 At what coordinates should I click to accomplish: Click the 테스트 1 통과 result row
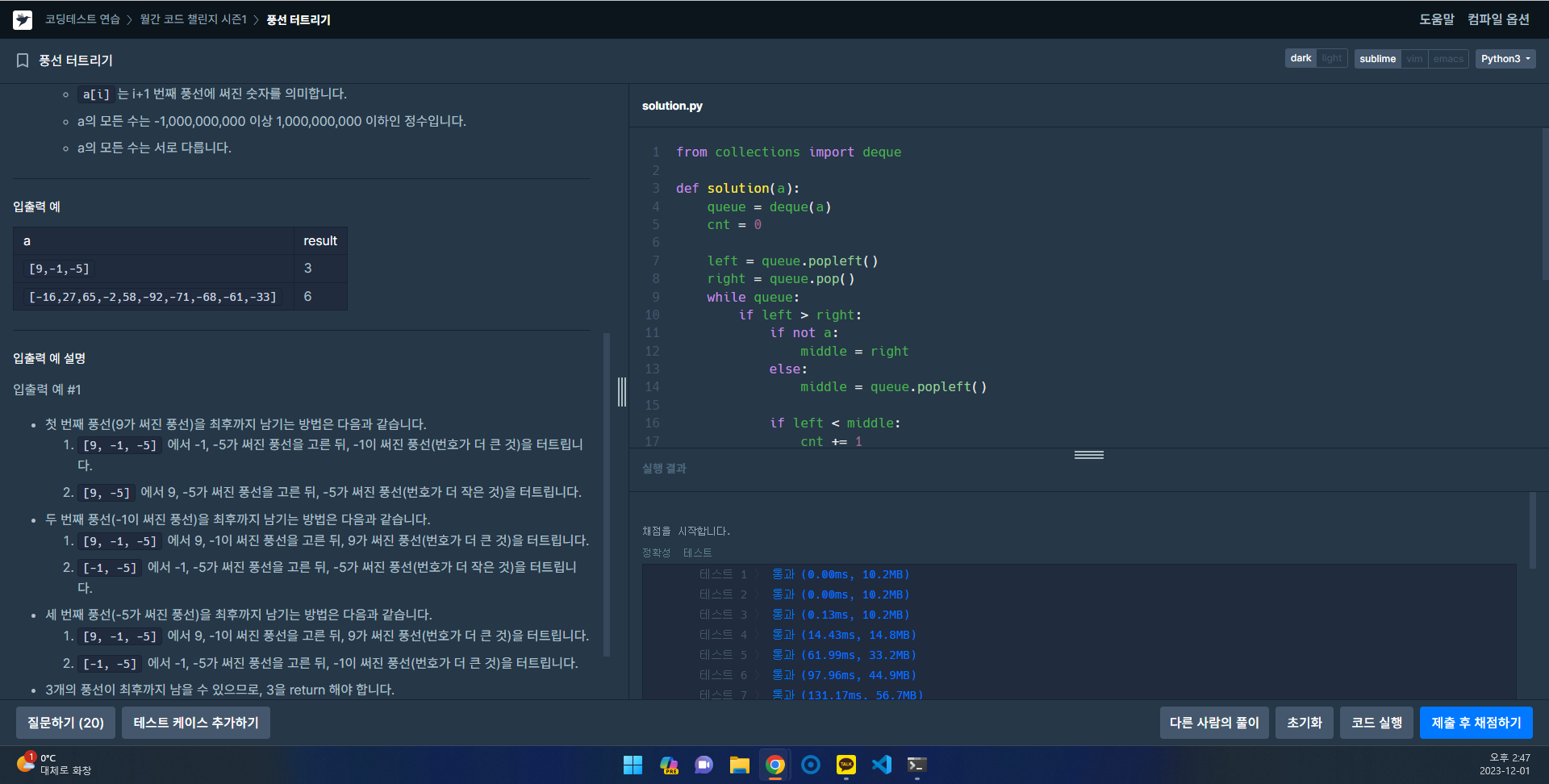(804, 574)
